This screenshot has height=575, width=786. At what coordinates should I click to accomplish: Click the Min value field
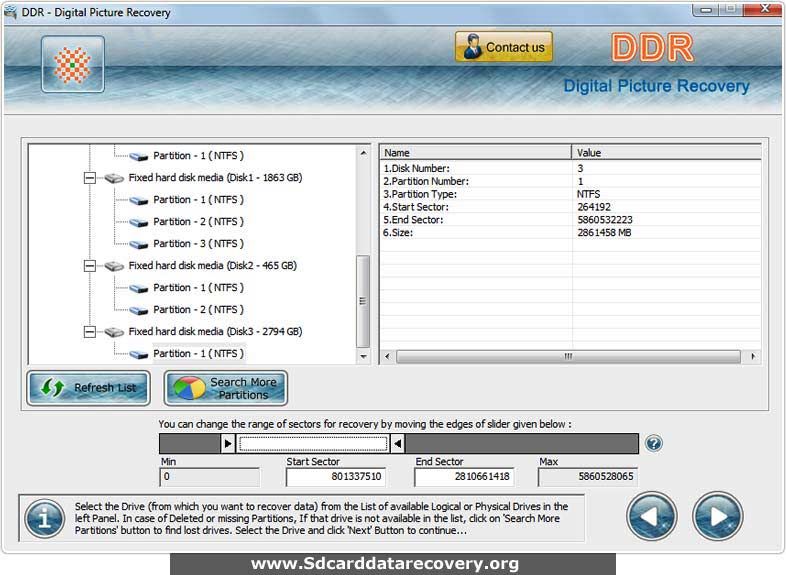(x=210, y=477)
